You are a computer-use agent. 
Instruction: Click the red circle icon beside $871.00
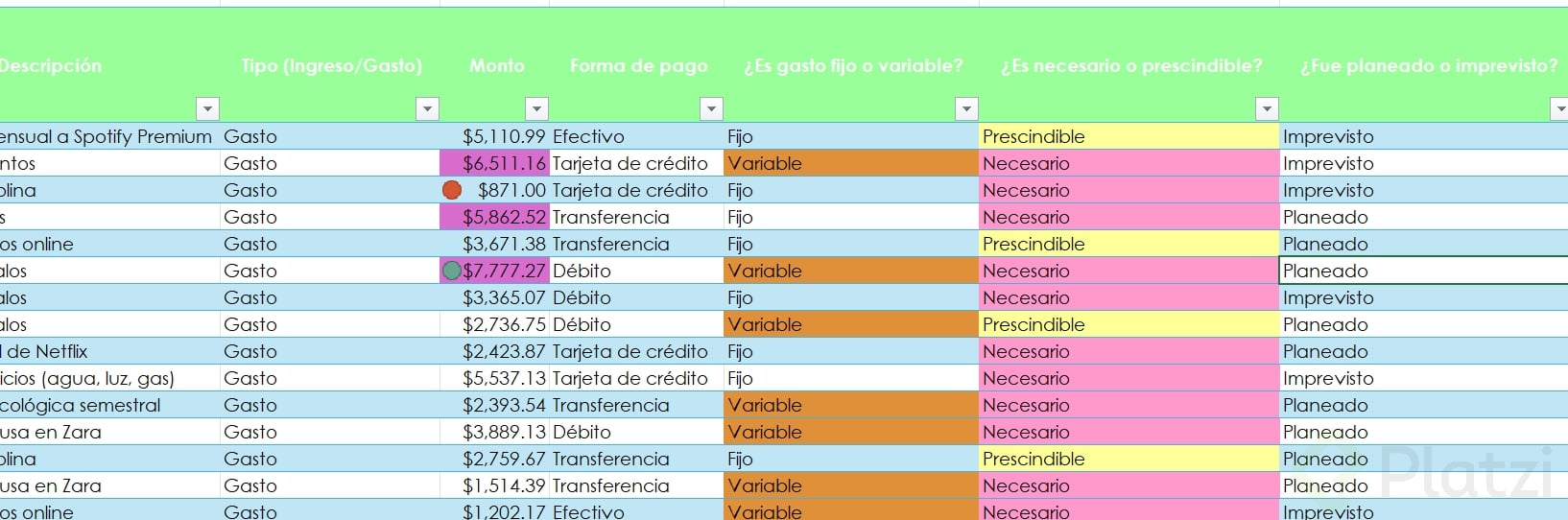(452, 190)
